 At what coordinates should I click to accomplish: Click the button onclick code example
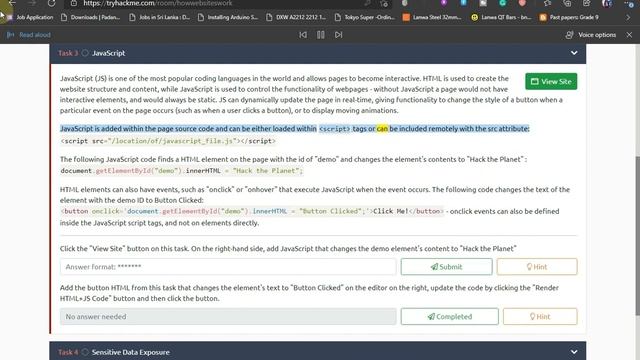coord(252,211)
